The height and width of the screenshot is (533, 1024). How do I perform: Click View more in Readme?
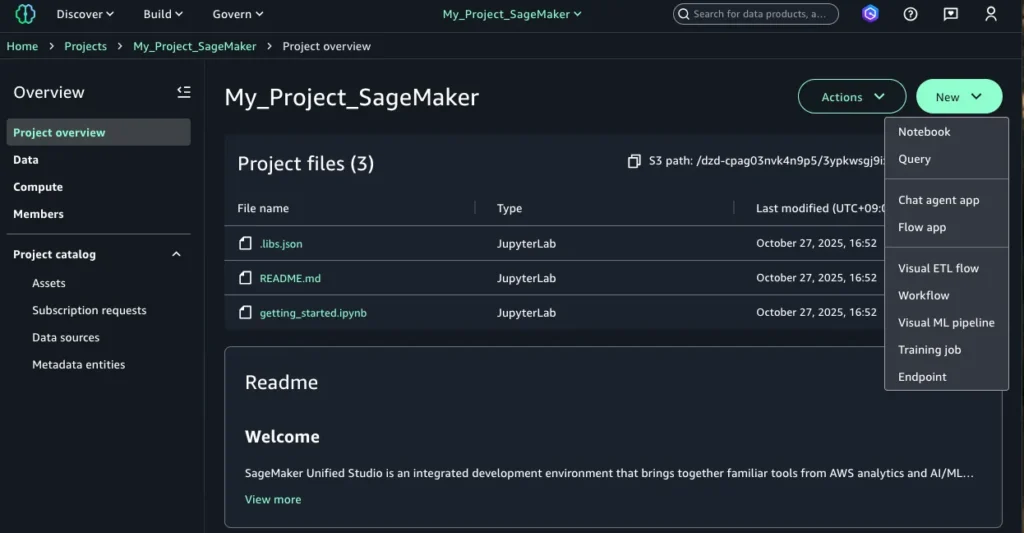coord(273,499)
